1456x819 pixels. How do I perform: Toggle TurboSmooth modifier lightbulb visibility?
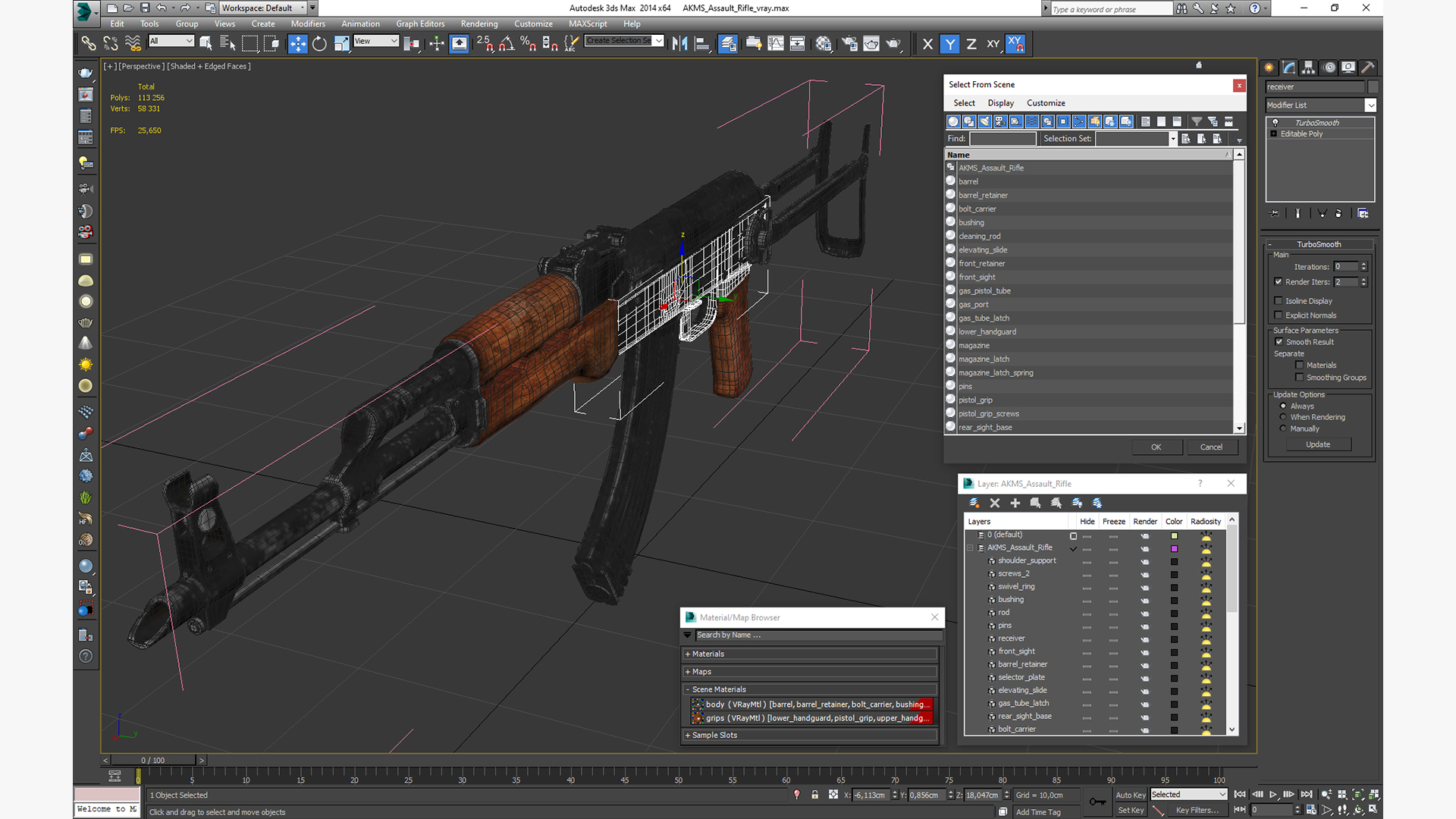coord(1276,123)
